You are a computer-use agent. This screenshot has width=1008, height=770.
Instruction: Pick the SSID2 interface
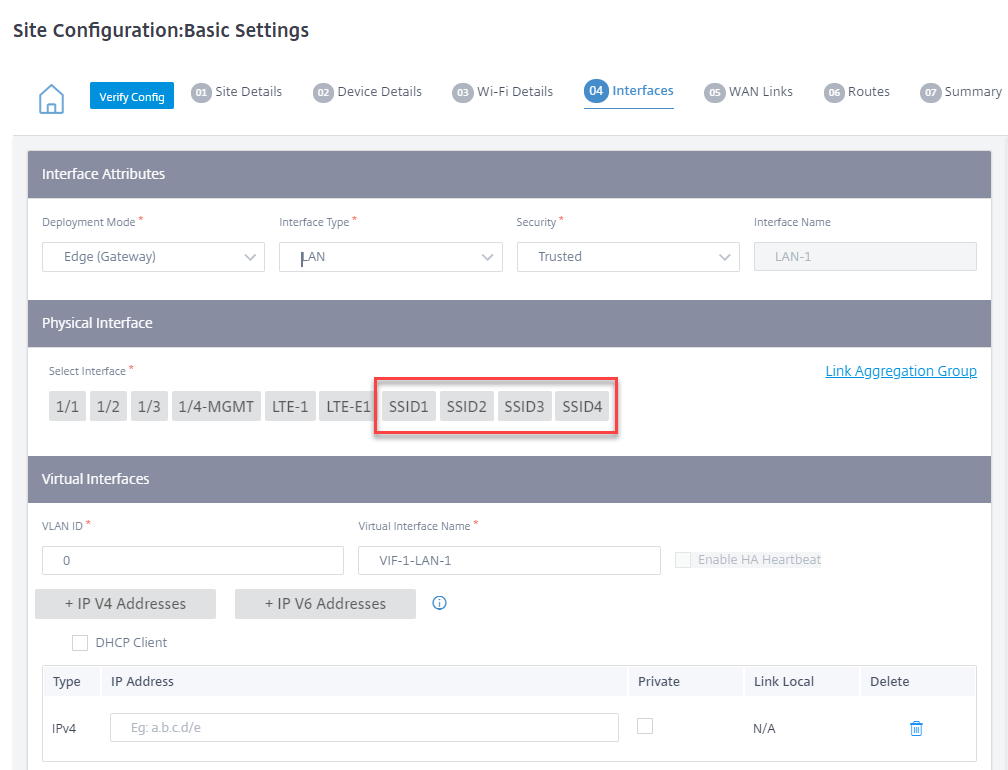(467, 406)
